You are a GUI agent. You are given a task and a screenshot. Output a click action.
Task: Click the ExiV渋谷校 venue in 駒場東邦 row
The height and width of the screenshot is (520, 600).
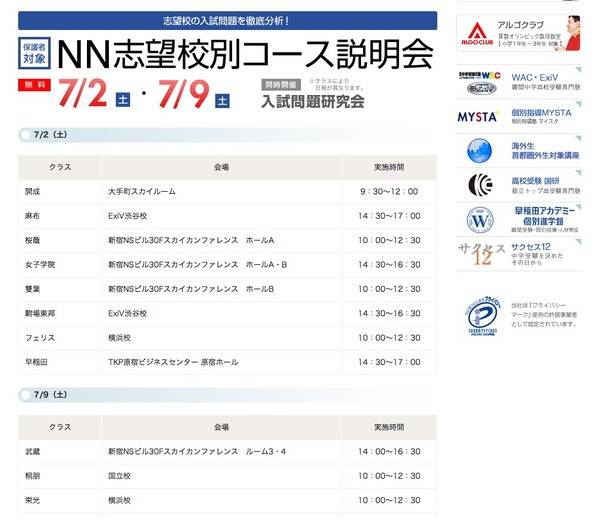click(x=222, y=313)
